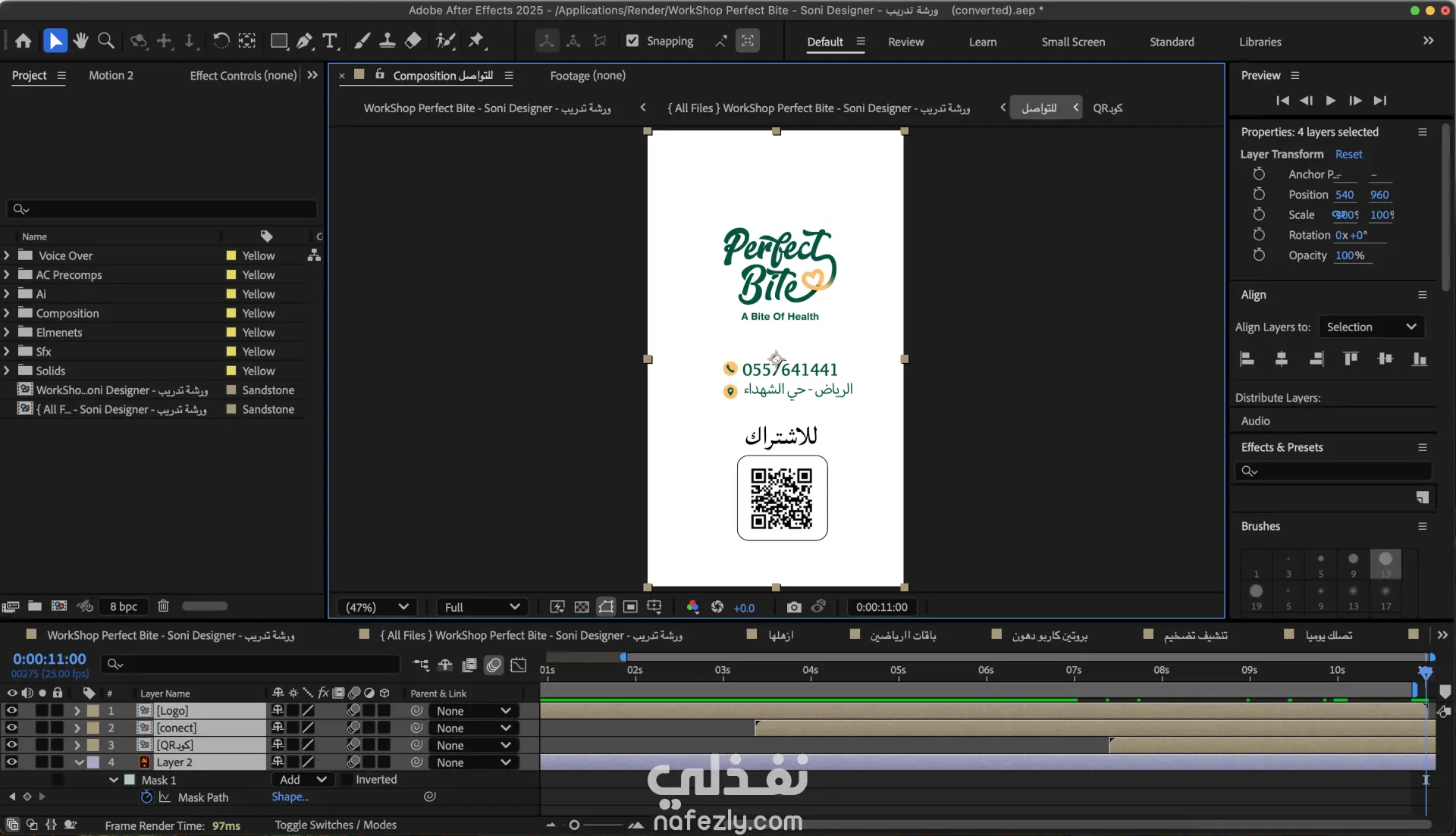This screenshot has height=836, width=1456.
Task: Switch to the Review workspace
Action: [x=905, y=42]
